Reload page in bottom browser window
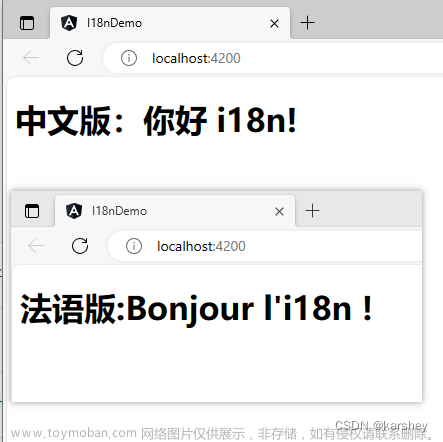 click(80, 246)
